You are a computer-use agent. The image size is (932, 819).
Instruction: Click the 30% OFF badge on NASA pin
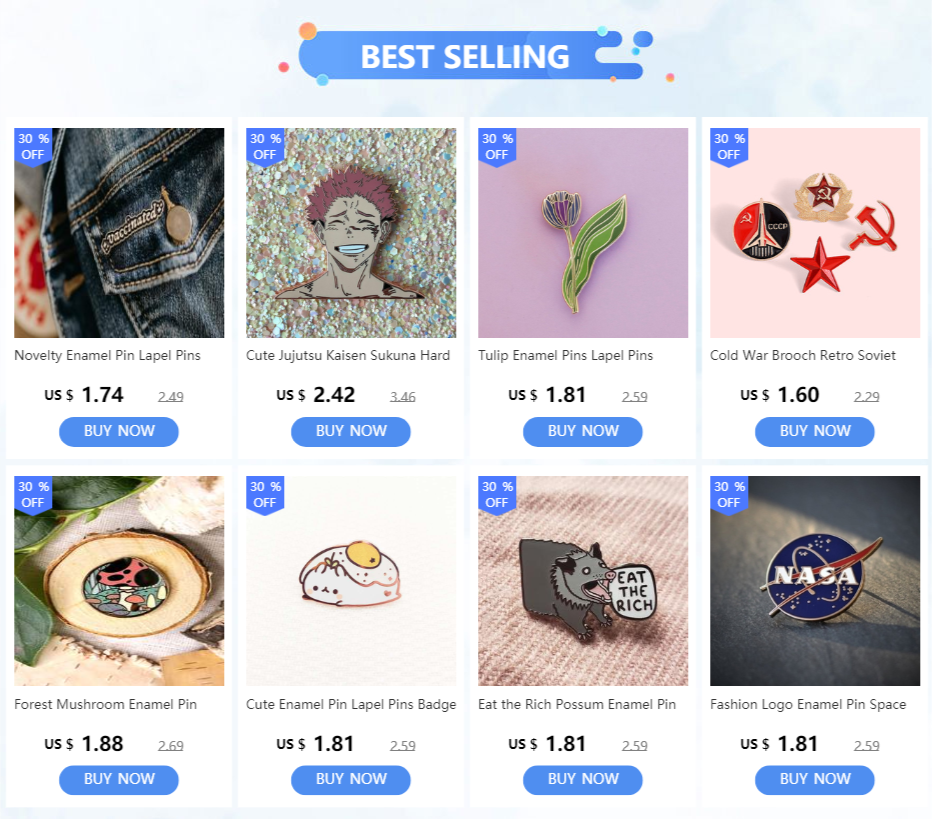click(729, 495)
